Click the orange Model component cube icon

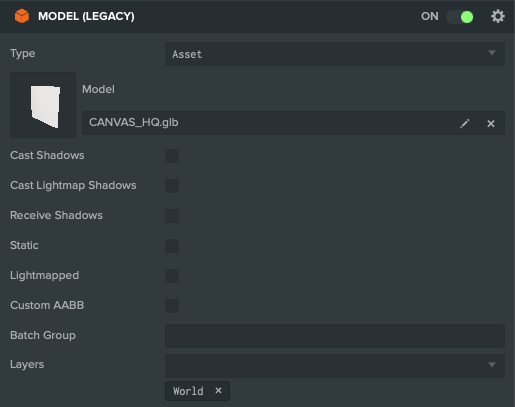[x=22, y=16]
